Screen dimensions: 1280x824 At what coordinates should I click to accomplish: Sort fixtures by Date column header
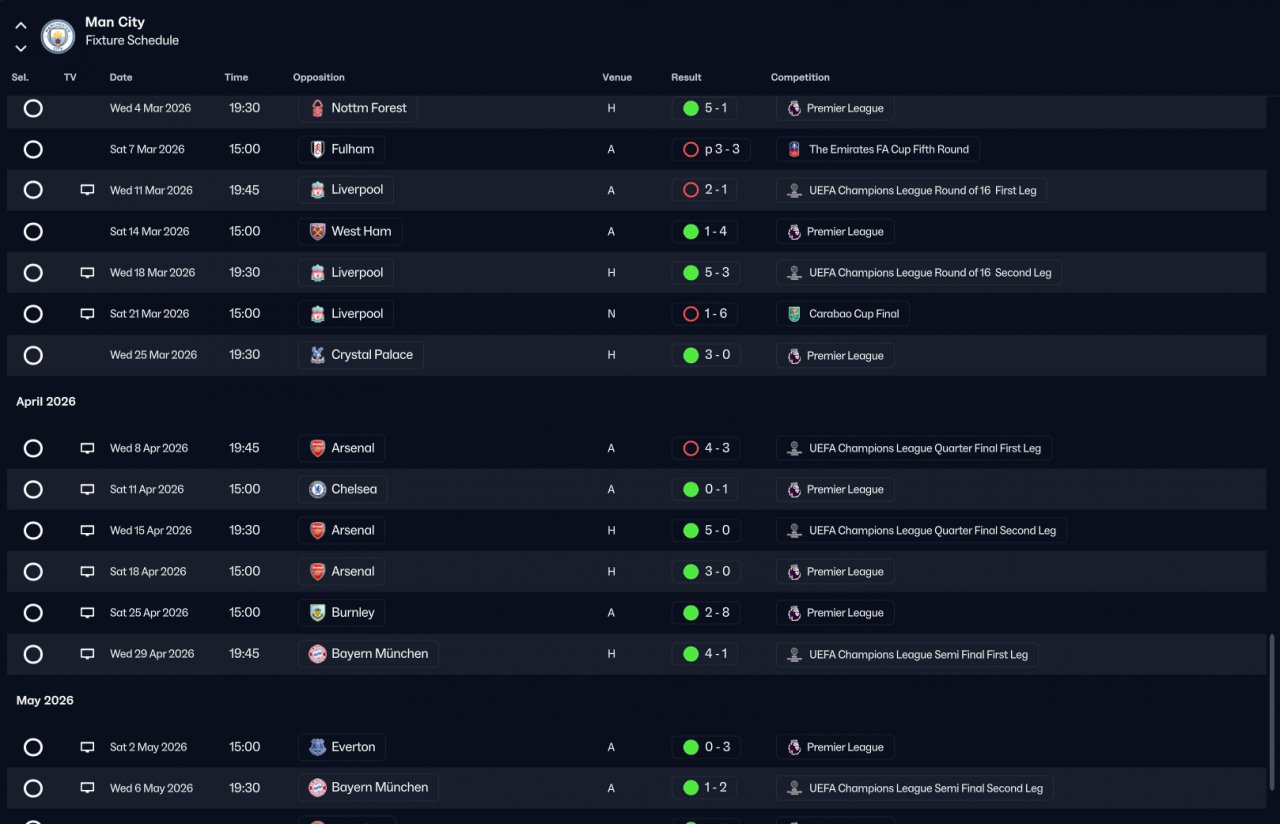[x=121, y=77]
